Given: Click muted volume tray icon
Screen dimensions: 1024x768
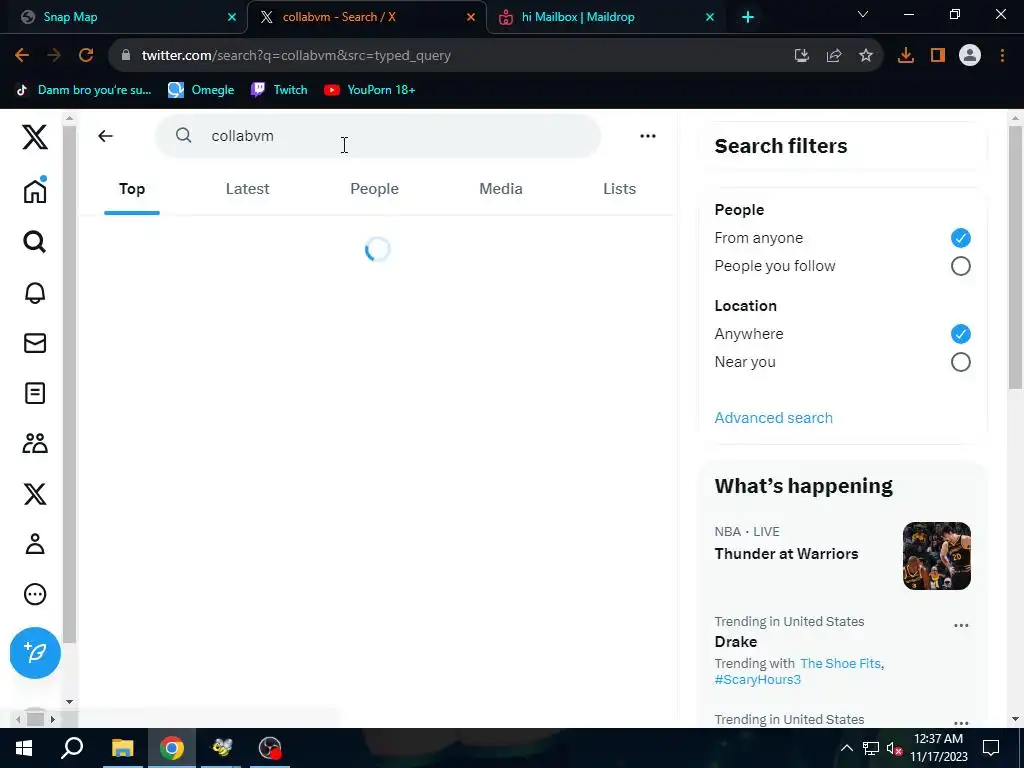Looking at the screenshot, I should click(x=895, y=748).
